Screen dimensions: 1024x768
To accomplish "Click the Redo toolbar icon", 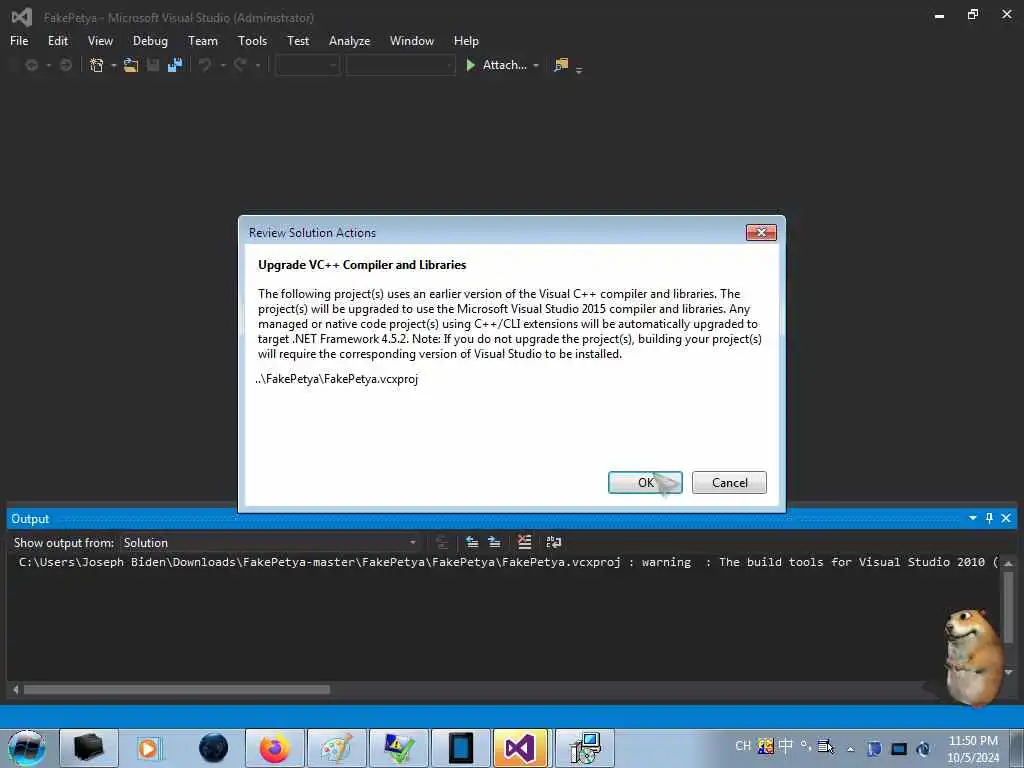I will (240, 65).
